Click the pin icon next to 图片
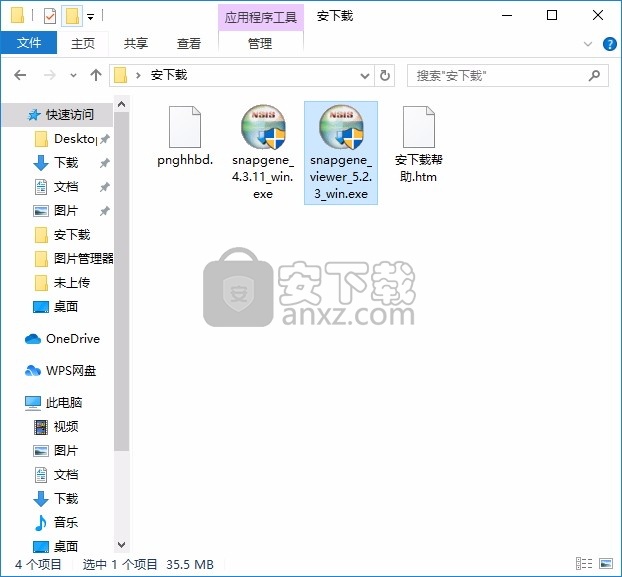 tap(105, 211)
